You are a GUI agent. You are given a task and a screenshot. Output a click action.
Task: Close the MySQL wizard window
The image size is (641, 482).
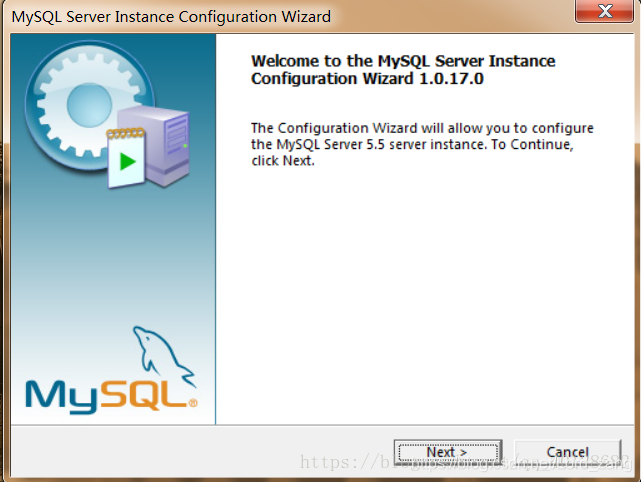point(605,11)
